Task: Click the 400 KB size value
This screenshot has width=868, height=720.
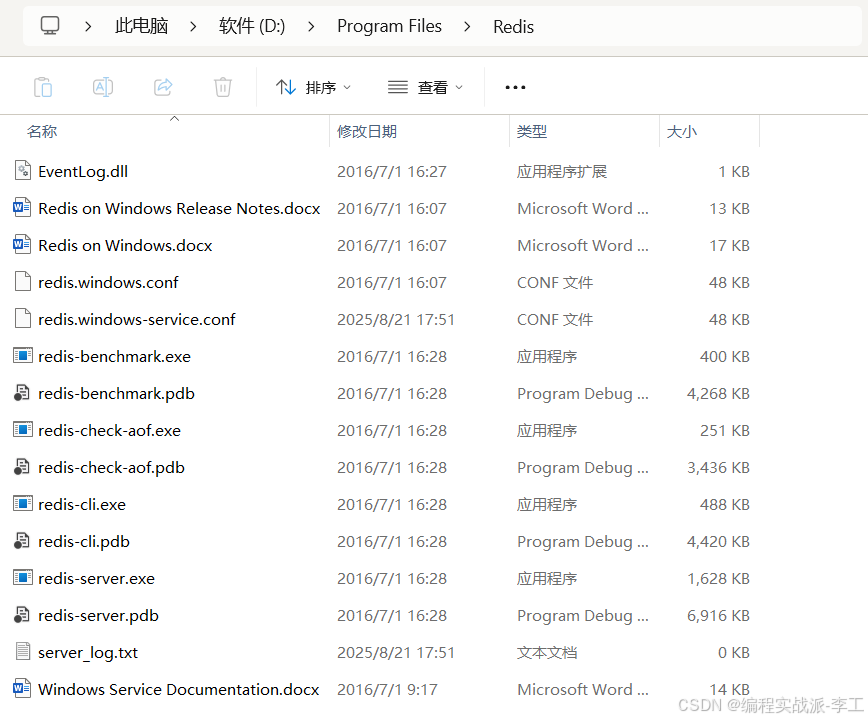Action: click(724, 356)
